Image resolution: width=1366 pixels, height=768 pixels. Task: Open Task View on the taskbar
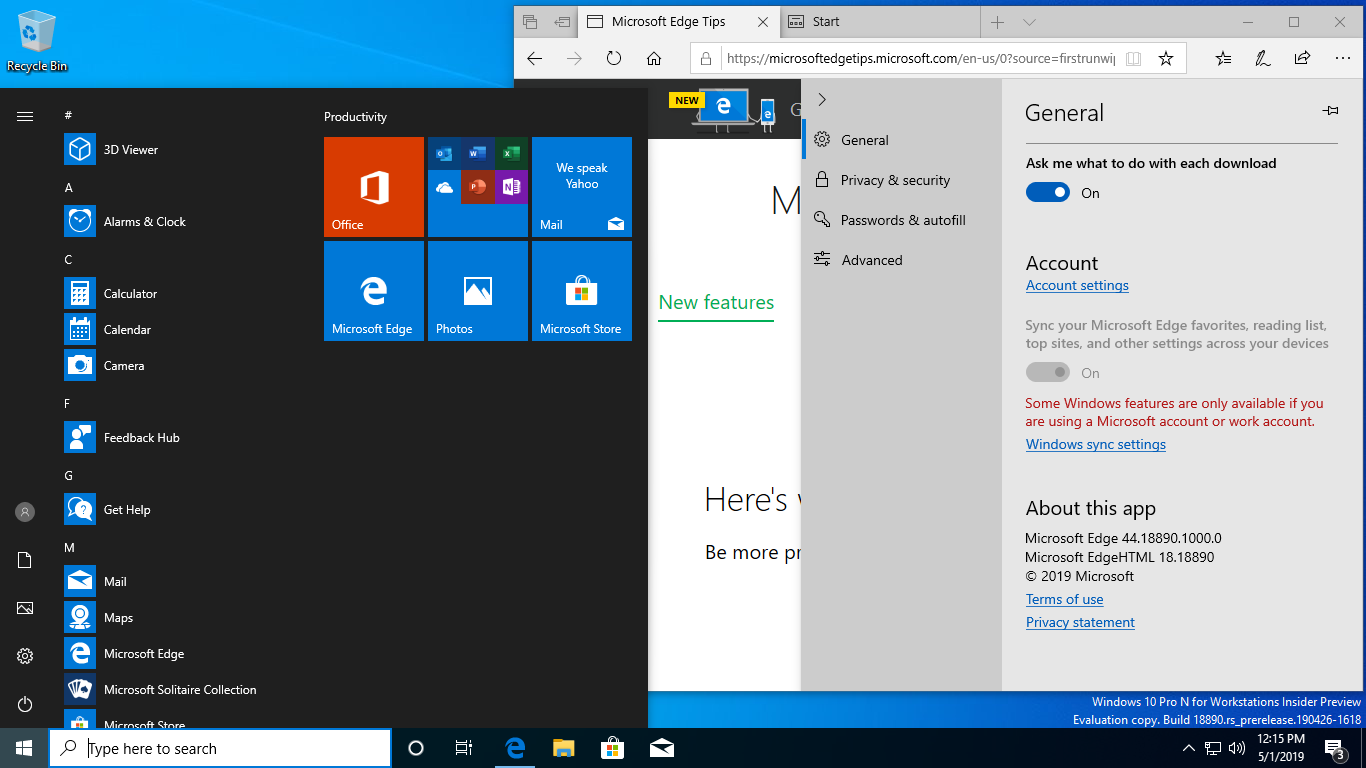click(x=464, y=748)
